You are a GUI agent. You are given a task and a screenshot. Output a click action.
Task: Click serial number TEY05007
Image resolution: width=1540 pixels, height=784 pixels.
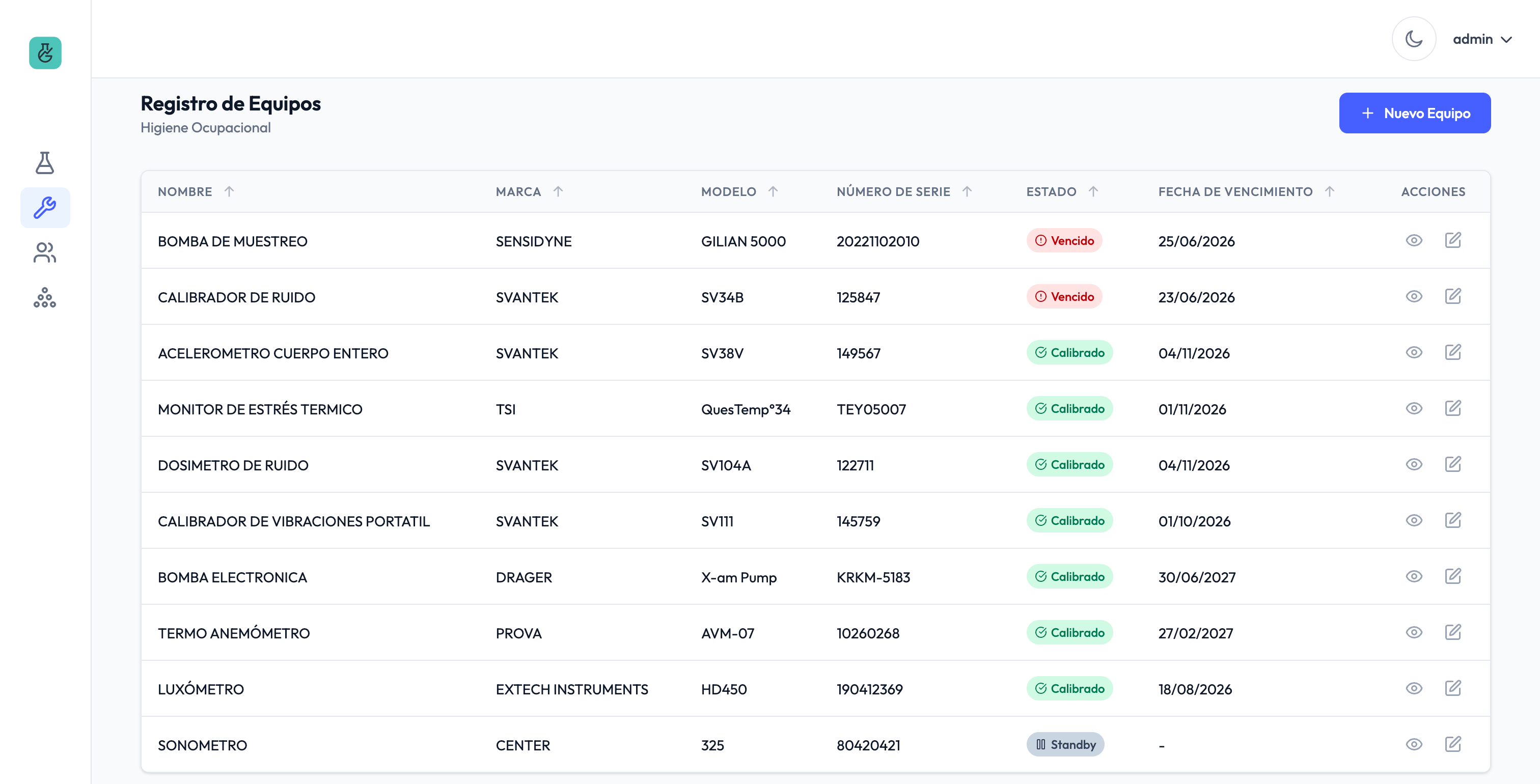(x=871, y=409)
